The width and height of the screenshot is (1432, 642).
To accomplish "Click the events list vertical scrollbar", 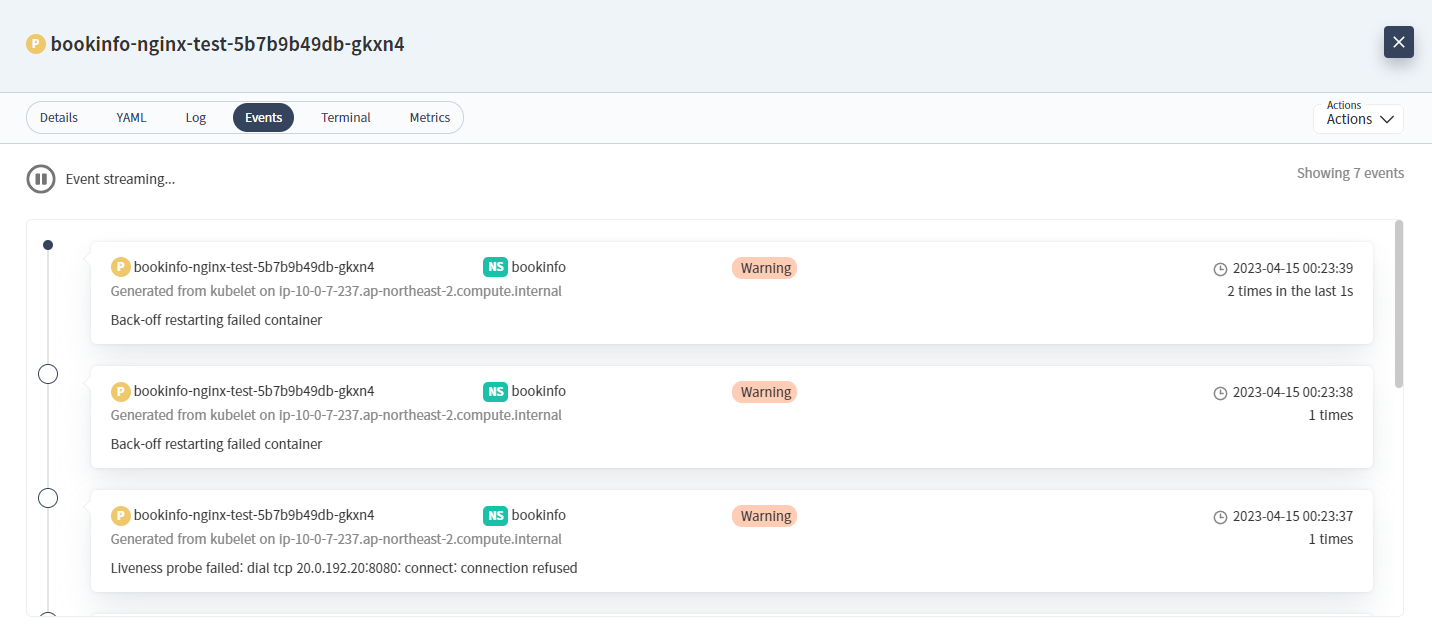I will [1399, 303].
